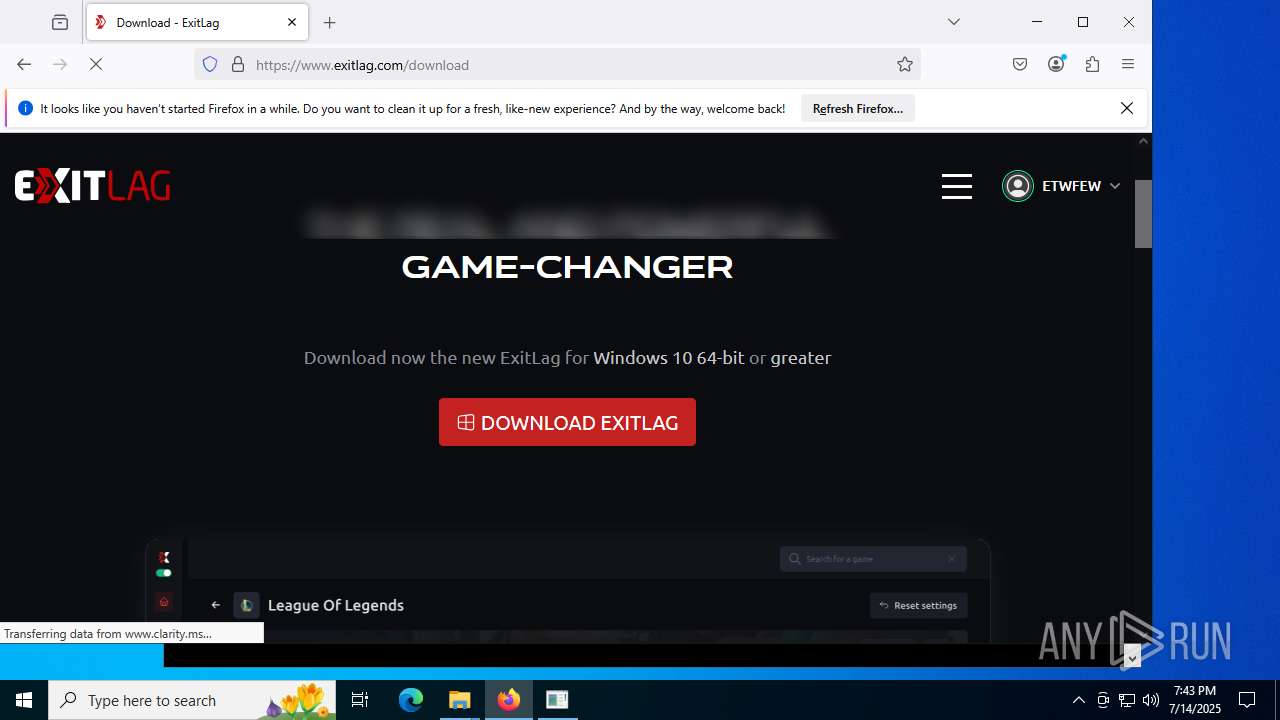
Task: Close the Download - ExitLag tab
Action: tap(292, 22)
